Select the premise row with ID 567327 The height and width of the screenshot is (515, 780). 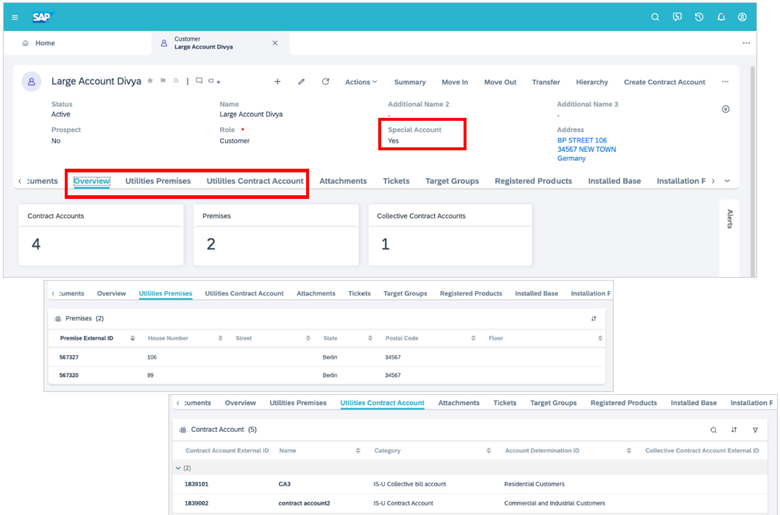[x=327, y=357]
